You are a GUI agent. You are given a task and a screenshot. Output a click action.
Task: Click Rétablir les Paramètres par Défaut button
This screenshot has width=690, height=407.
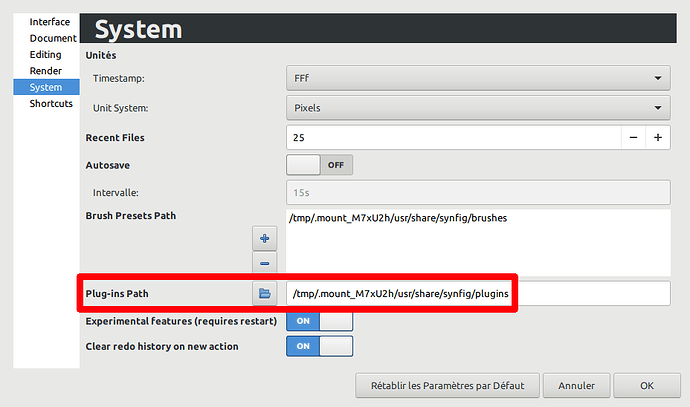pyautogui.click(x=447, y=384)
